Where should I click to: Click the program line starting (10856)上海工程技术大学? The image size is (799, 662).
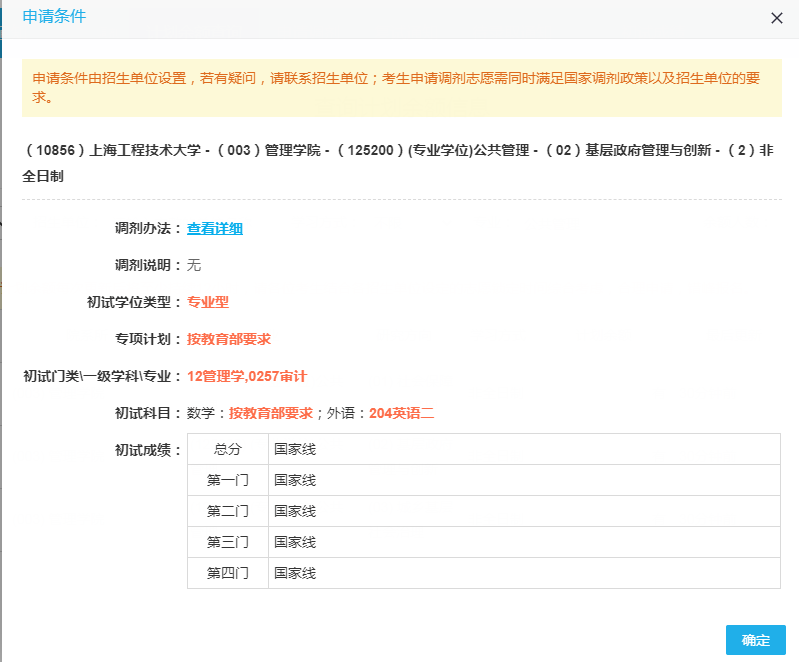coord(400,163)
